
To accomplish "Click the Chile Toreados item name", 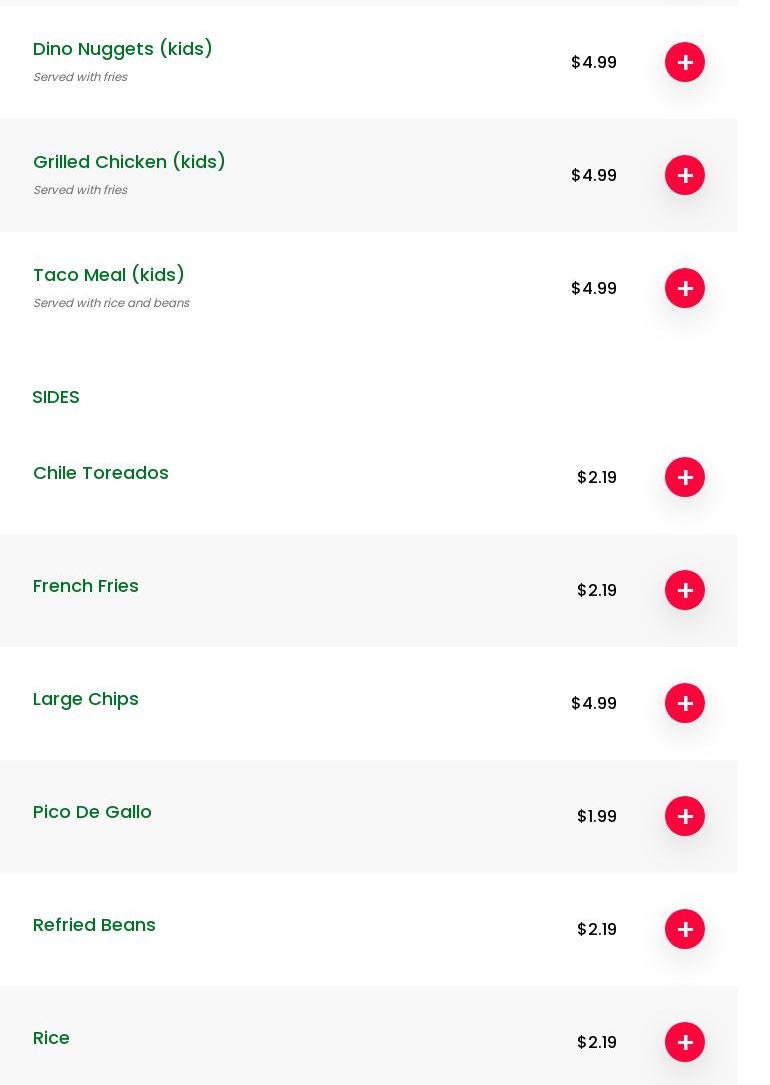I will click(101, 473).
